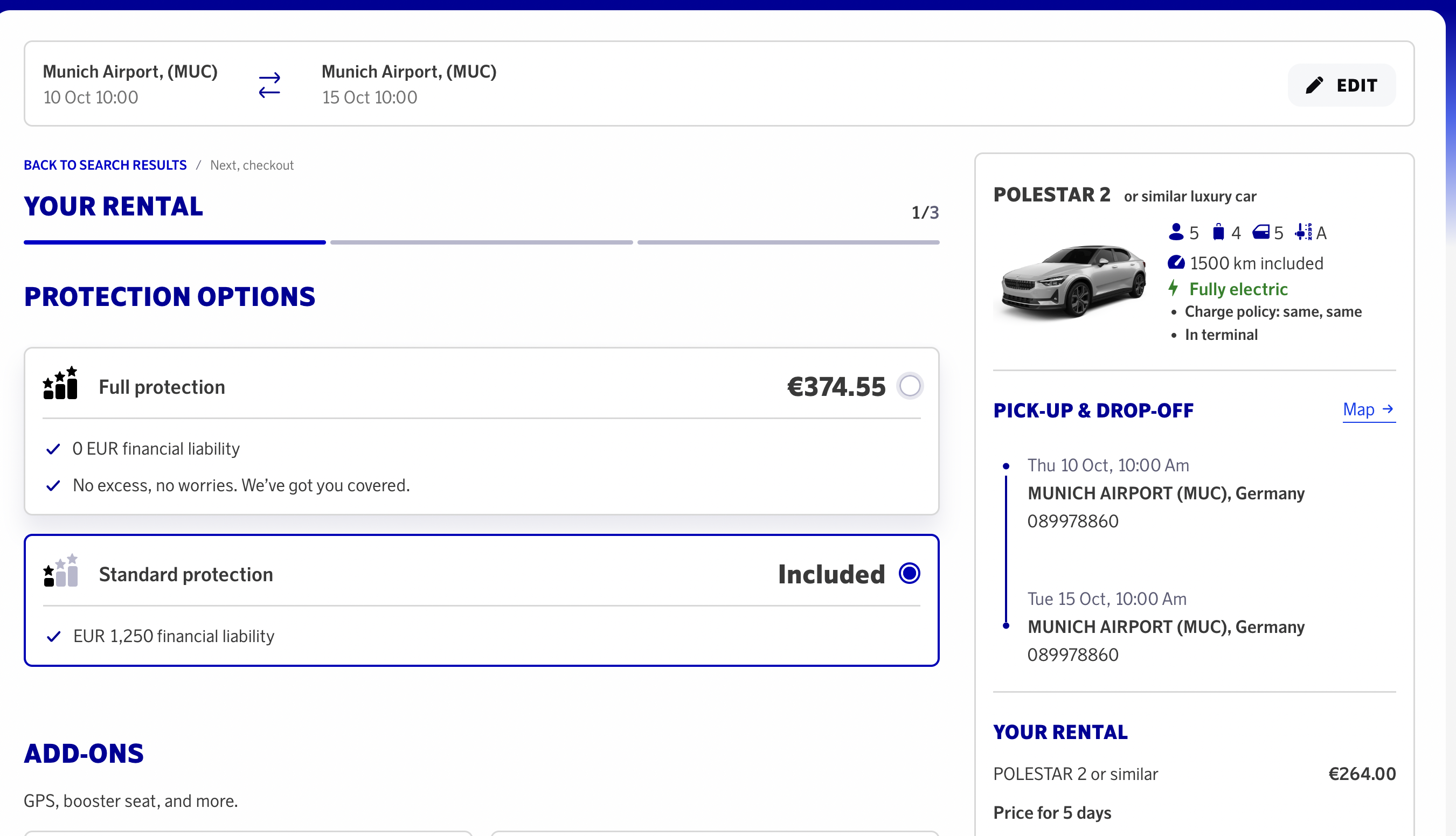The width and height of the screenshot is (1456, 836).
Task: Click the Full protection stars icon
Action: click(60, 384)
